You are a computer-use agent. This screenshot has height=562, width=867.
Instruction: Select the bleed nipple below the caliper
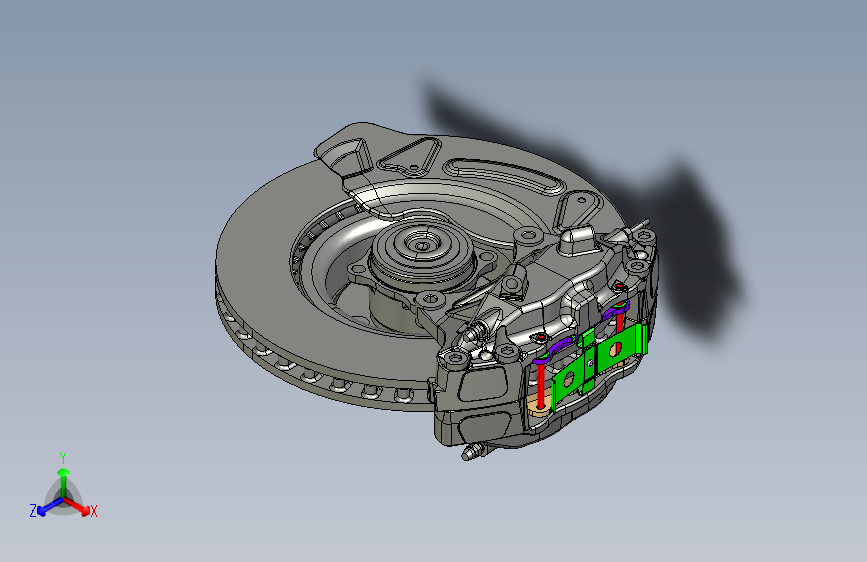pos(473,451)
